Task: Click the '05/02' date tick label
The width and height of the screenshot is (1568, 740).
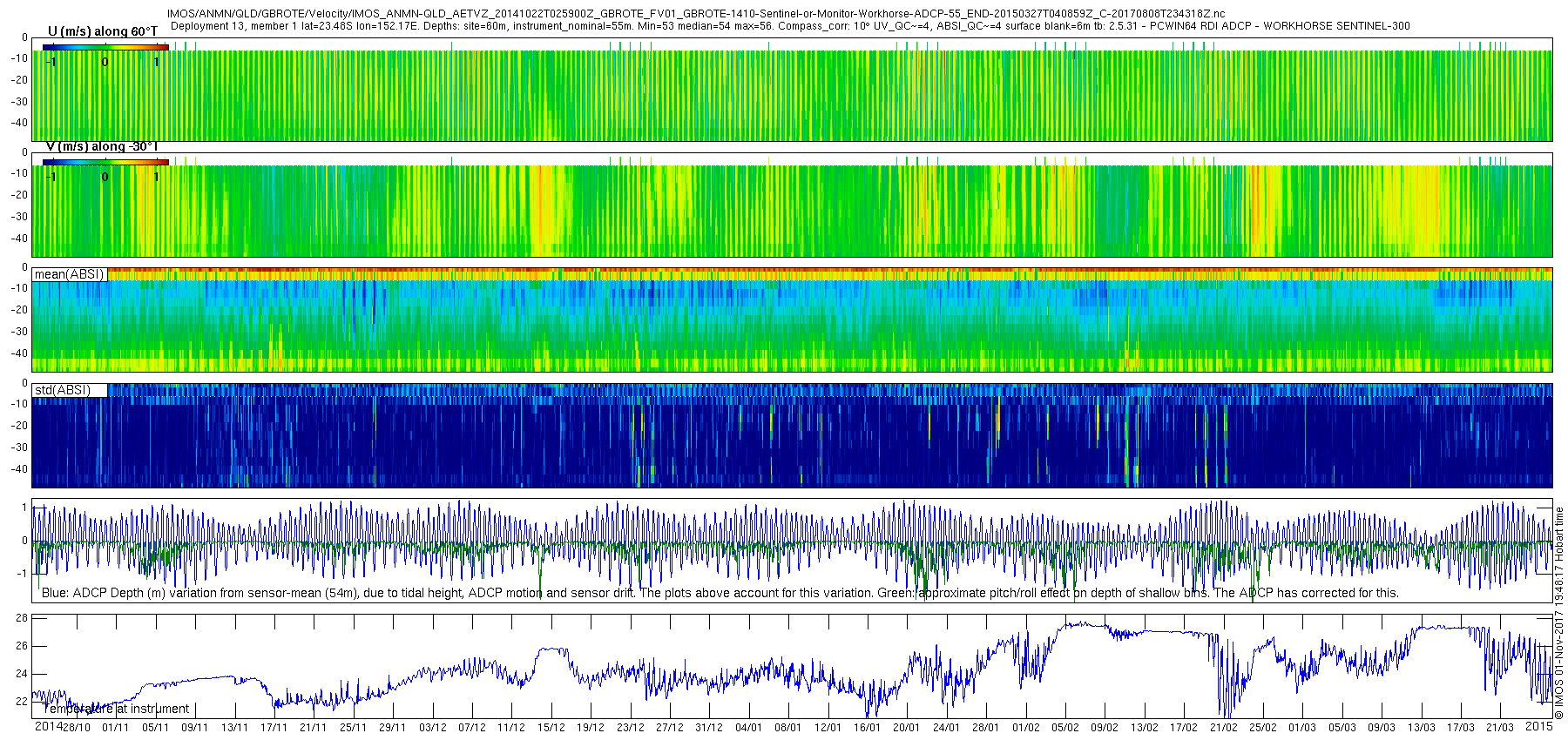Action: pyautogui.click(x=1064, y=728)
